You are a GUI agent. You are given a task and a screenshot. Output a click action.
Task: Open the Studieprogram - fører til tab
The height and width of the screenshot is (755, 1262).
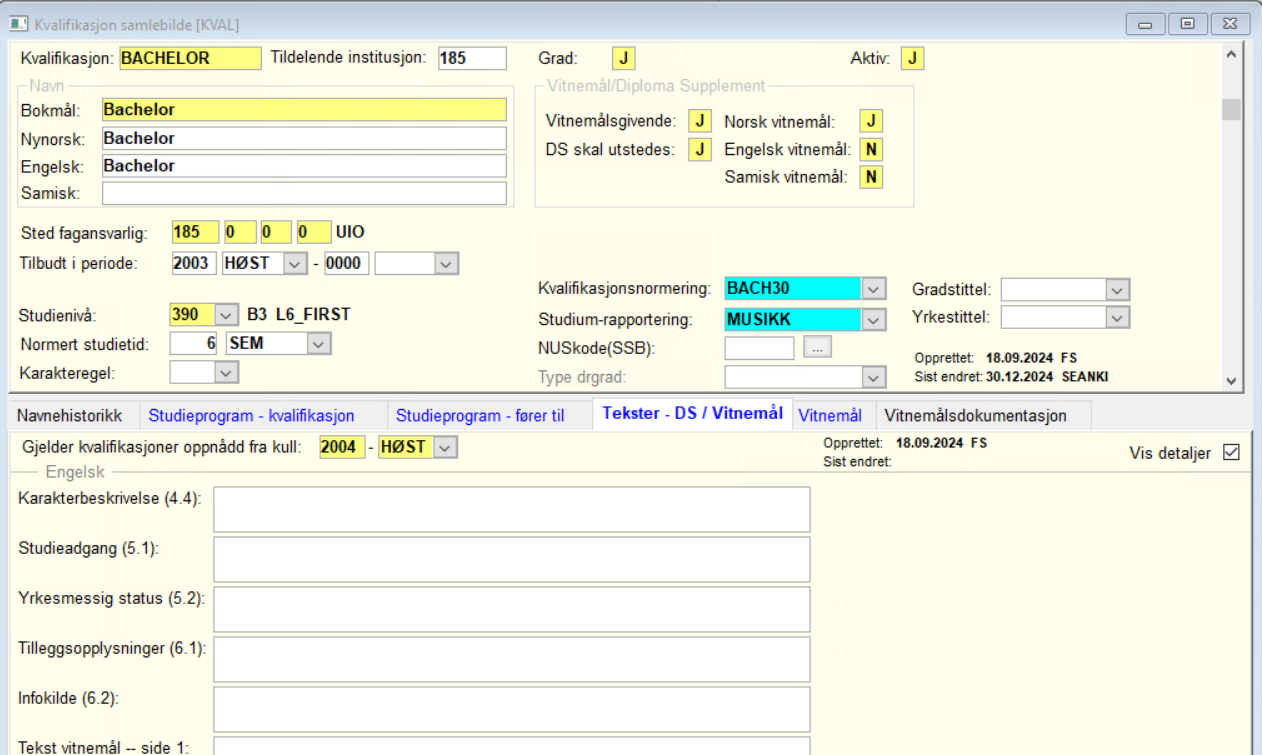(480, 416)
